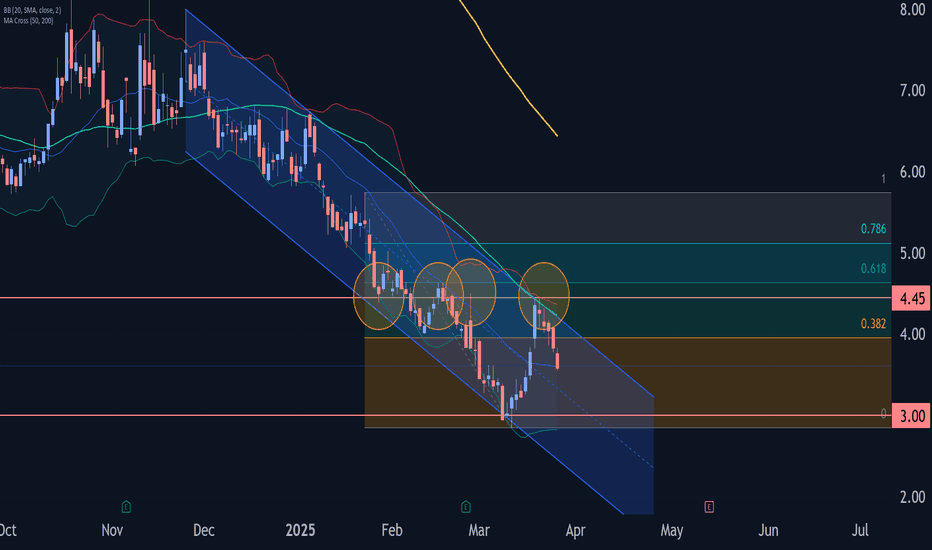Click the earnings marker near November
Viewport: 932px width, 550px height.
126,507
